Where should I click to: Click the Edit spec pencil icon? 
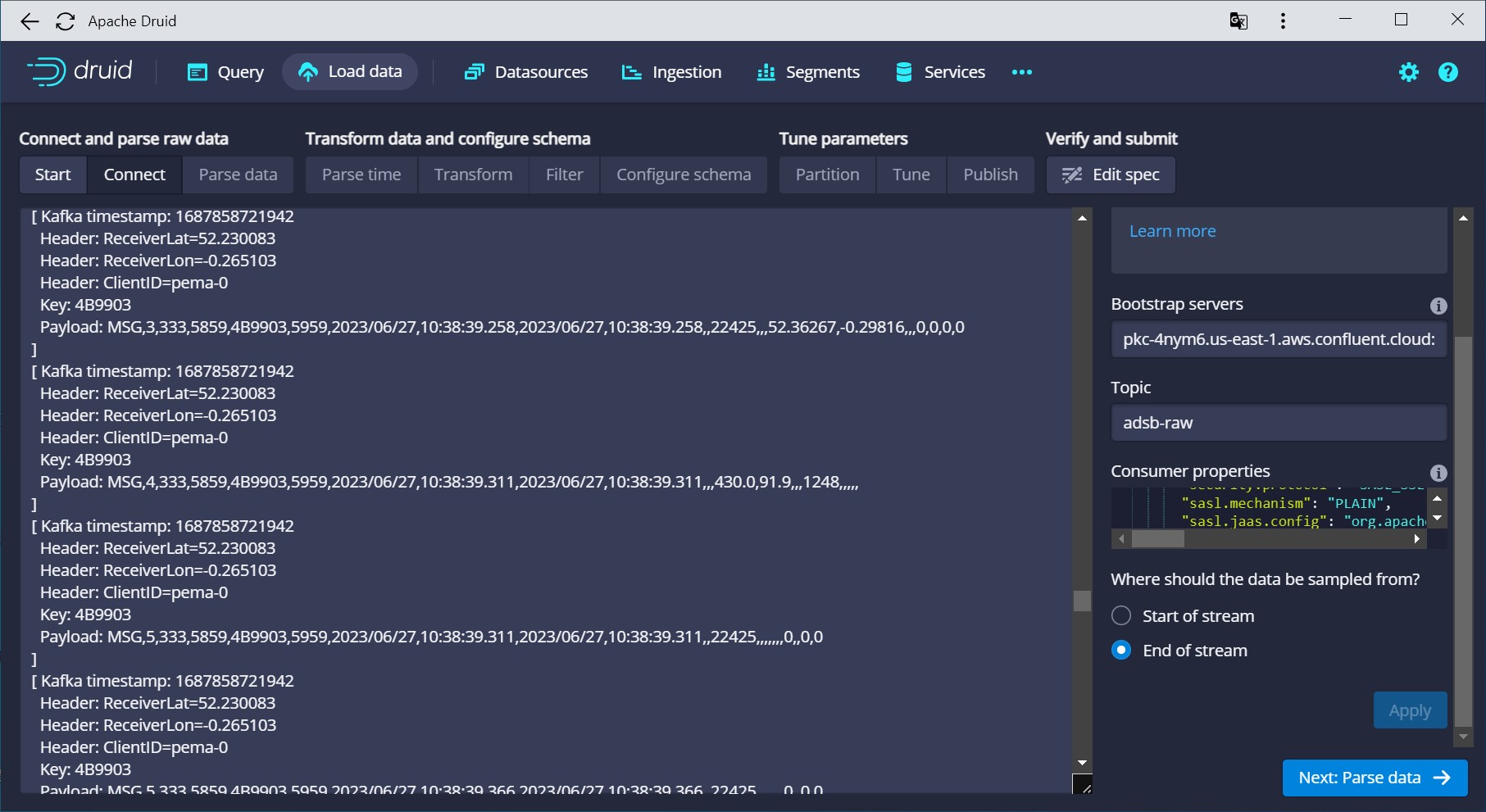(1070, 175)
